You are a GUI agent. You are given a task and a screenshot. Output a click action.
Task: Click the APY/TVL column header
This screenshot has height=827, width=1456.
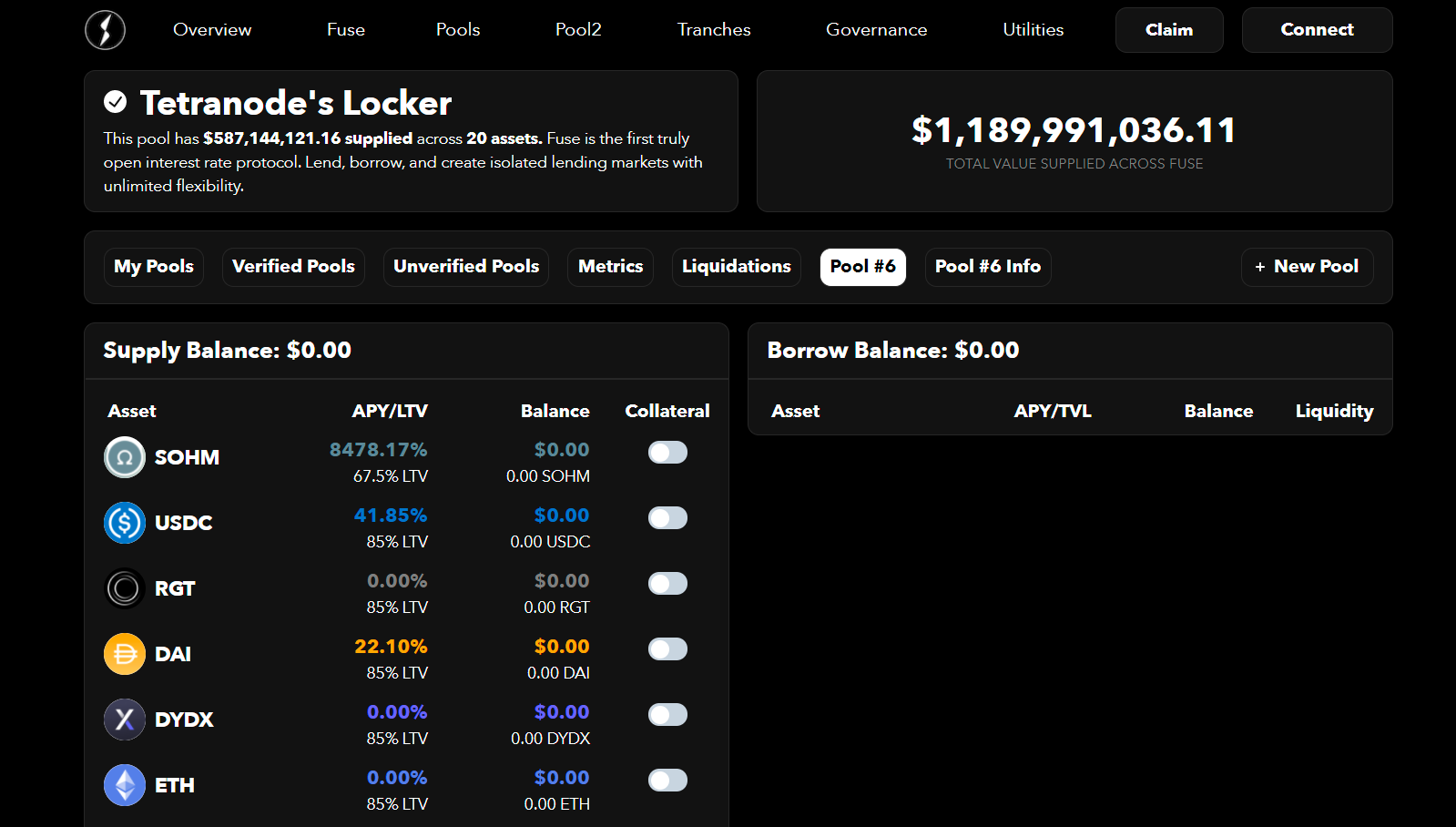pyautogui.click(x=1053, y=411)
